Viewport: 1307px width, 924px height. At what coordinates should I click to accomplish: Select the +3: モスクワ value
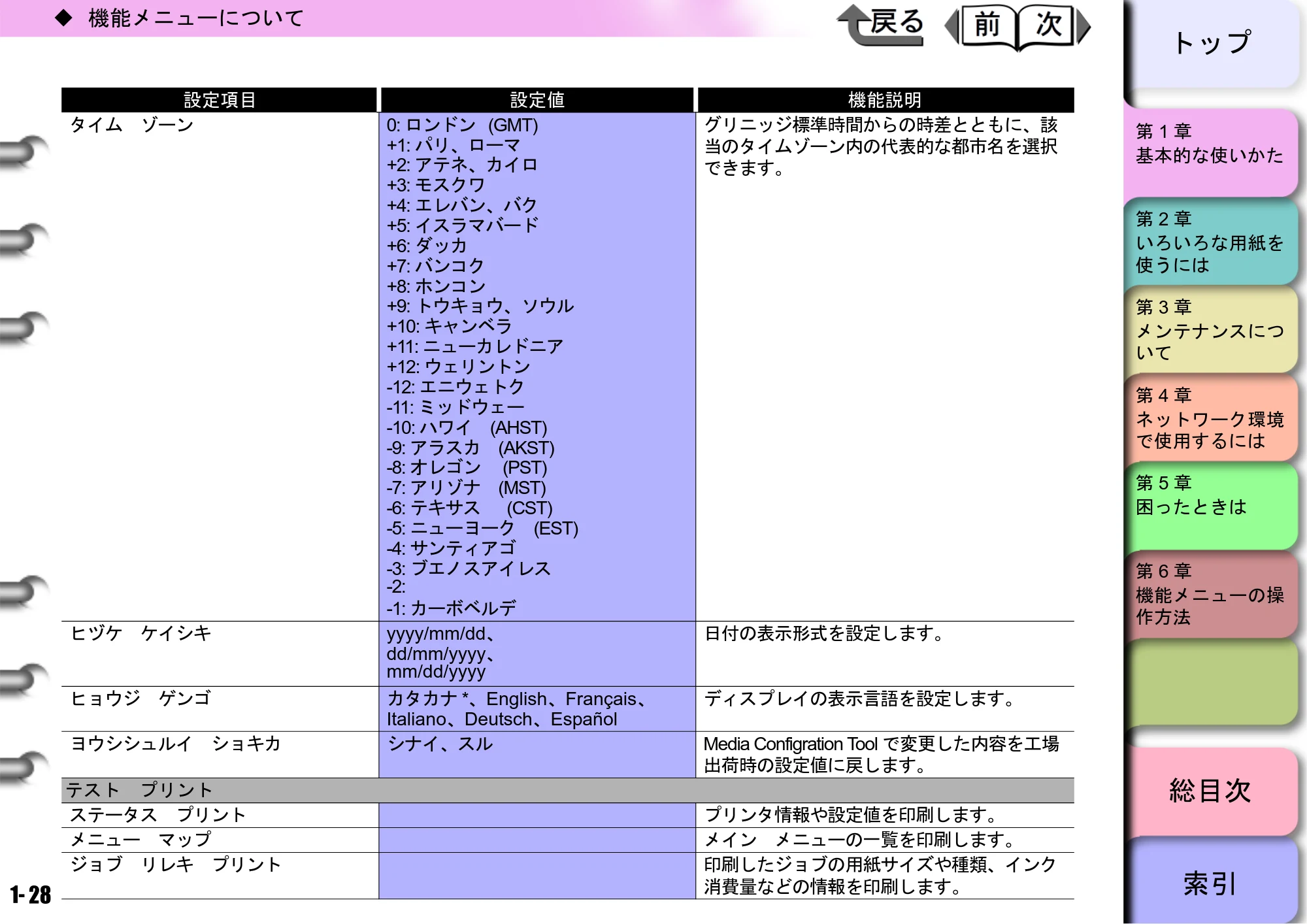coord(435,185)
